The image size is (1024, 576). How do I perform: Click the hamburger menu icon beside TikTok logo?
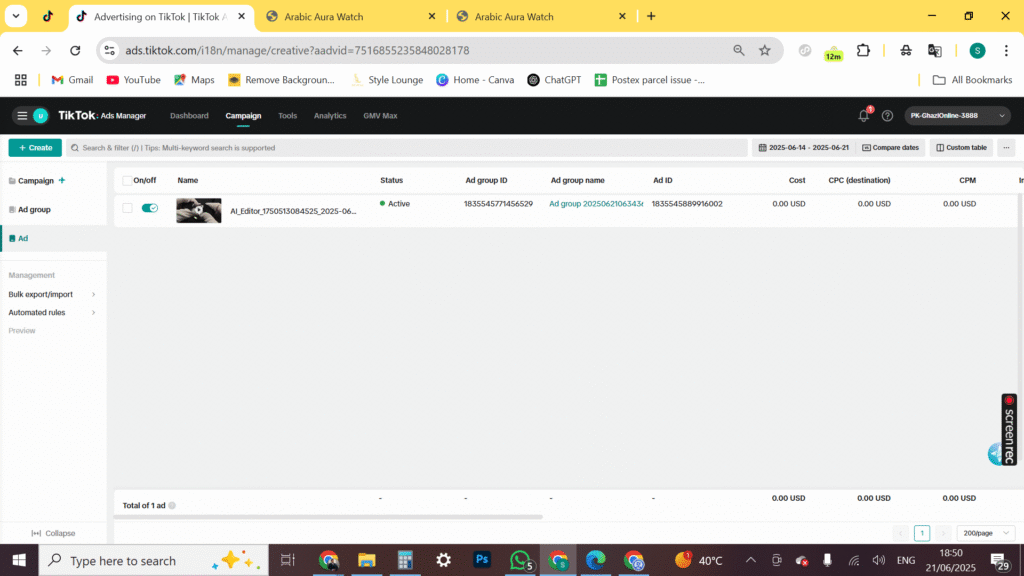(x=22, y=116)
